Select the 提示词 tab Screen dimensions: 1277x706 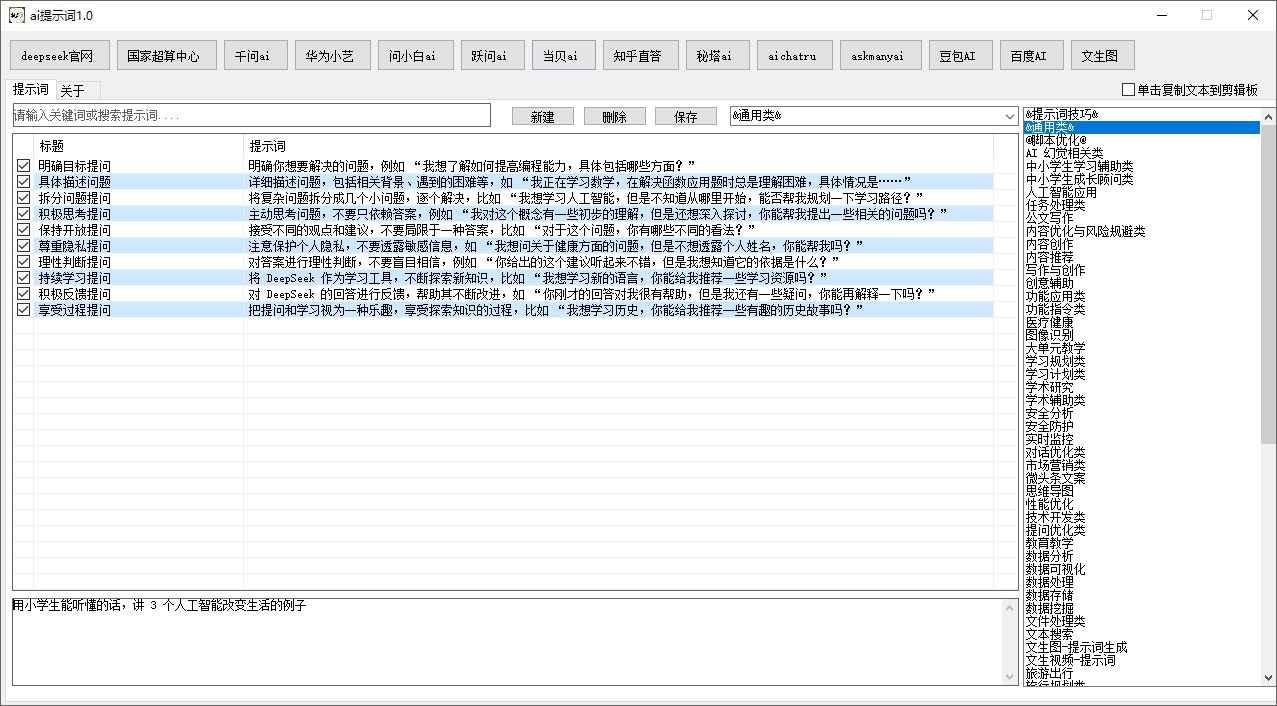pos(30,89)
